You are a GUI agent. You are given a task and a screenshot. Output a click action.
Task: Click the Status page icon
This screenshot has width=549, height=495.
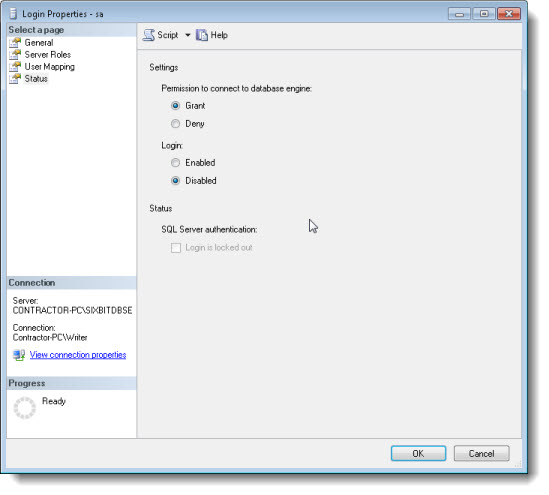coord(15,79)
